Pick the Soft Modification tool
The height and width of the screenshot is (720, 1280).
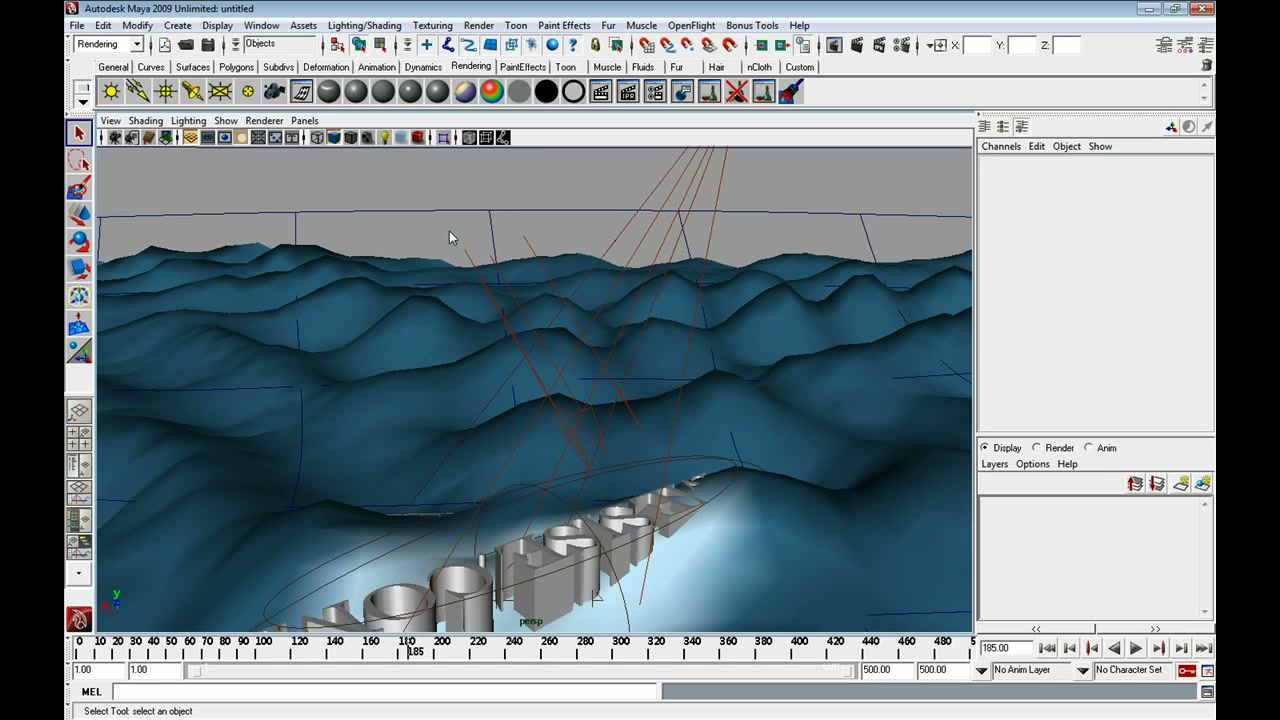[x=79, y=324]
